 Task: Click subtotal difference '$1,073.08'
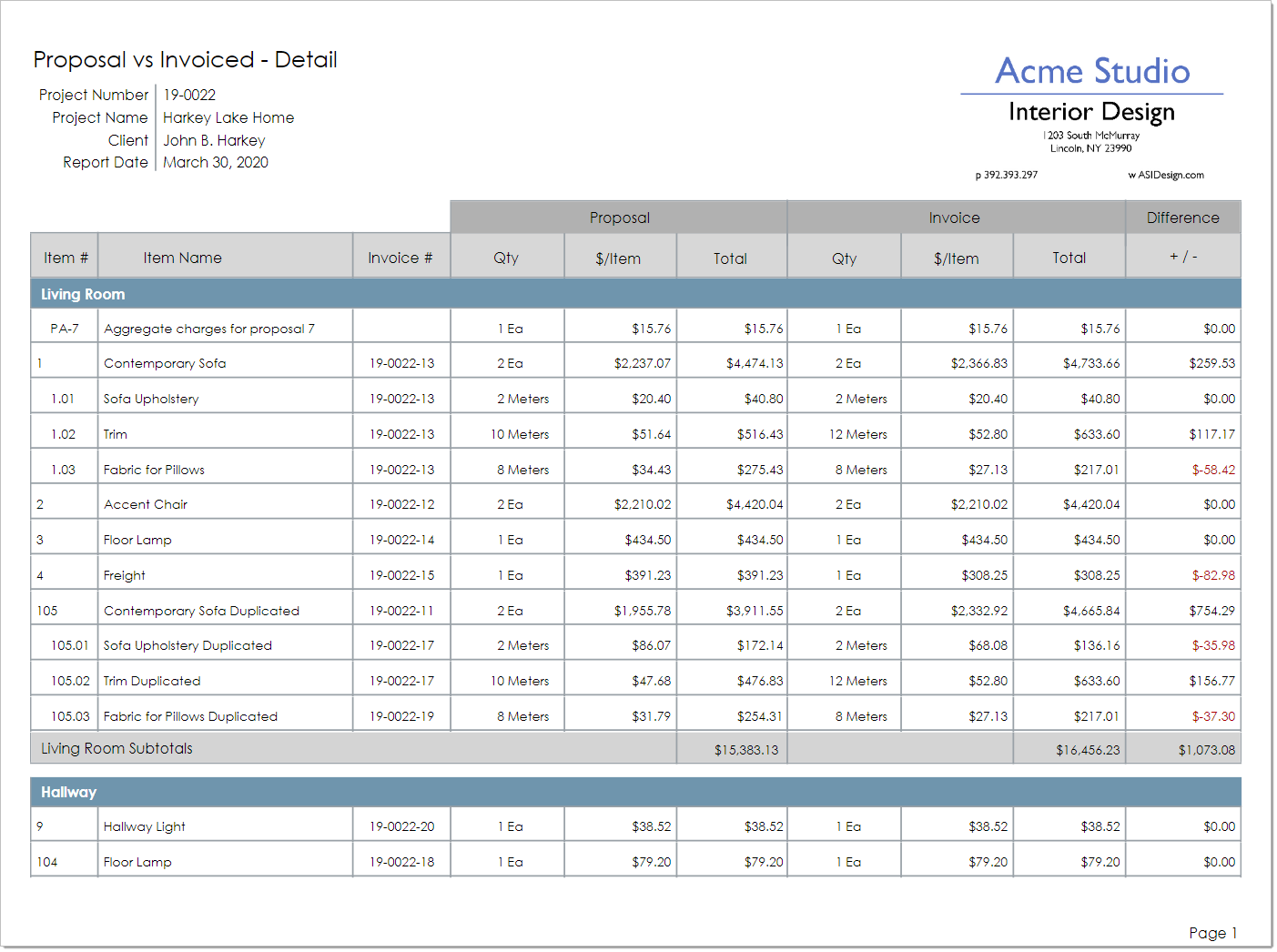click(x=1207, y=750)
